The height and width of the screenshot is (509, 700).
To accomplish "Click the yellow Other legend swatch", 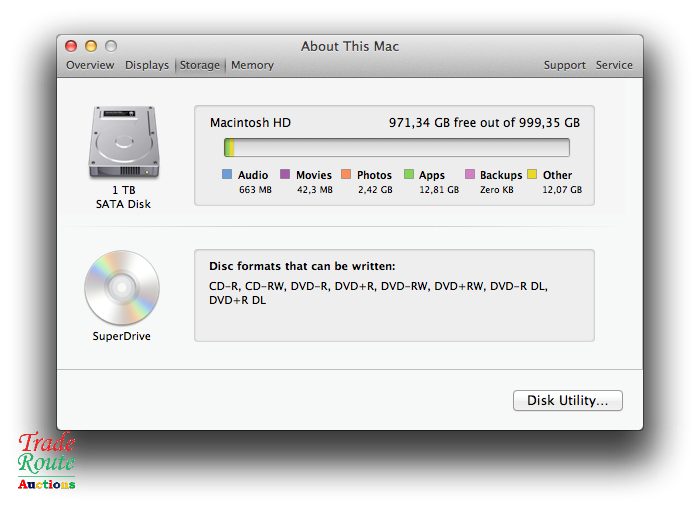I will (x=532, y=175).
